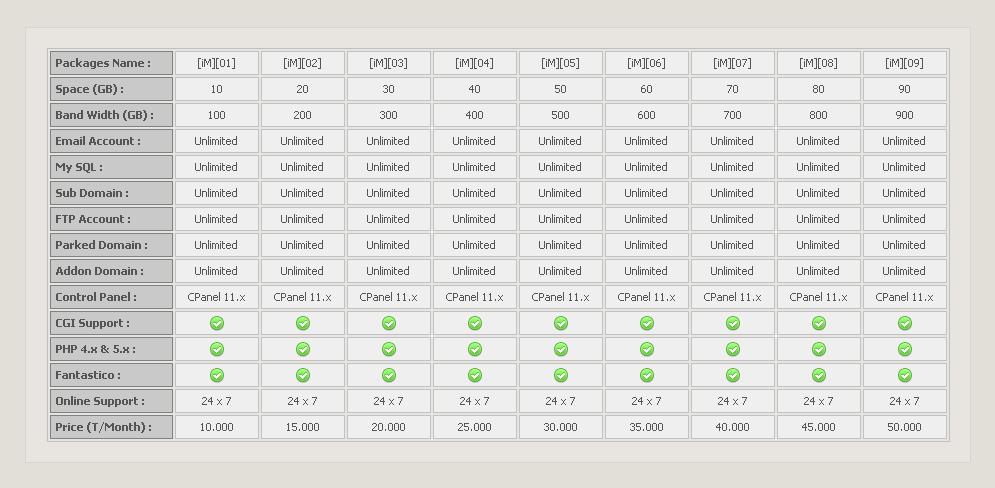Click the band width value 900
Screen dimensions: 995x488
pos(905,115)
